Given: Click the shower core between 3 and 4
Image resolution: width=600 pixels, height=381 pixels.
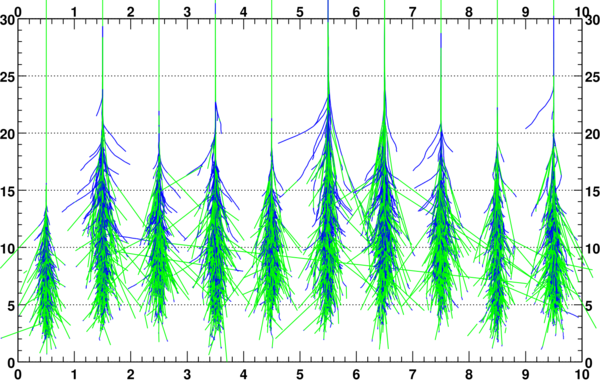Looking at the screenshot, I should 215,245.
